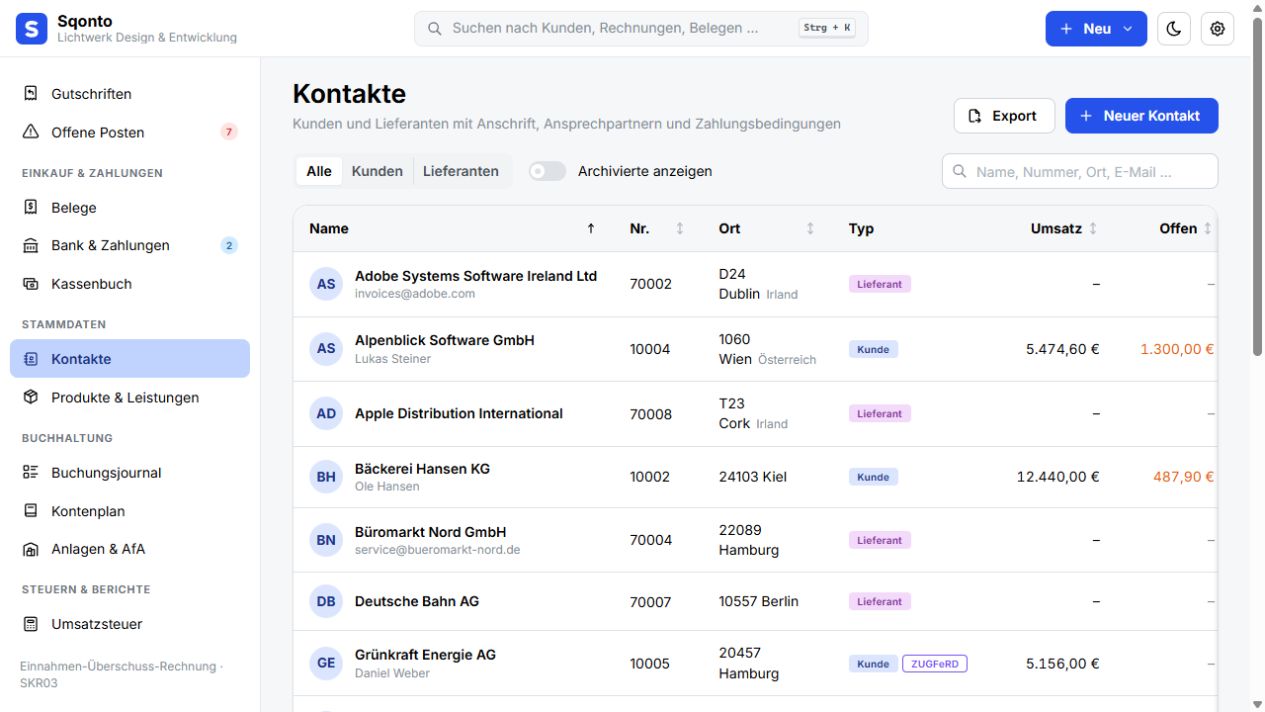The width and height of the screenshot is (1265, 712).
Task: Click the Strg + K shortcut hint
Action: click(x=827, y=28)
